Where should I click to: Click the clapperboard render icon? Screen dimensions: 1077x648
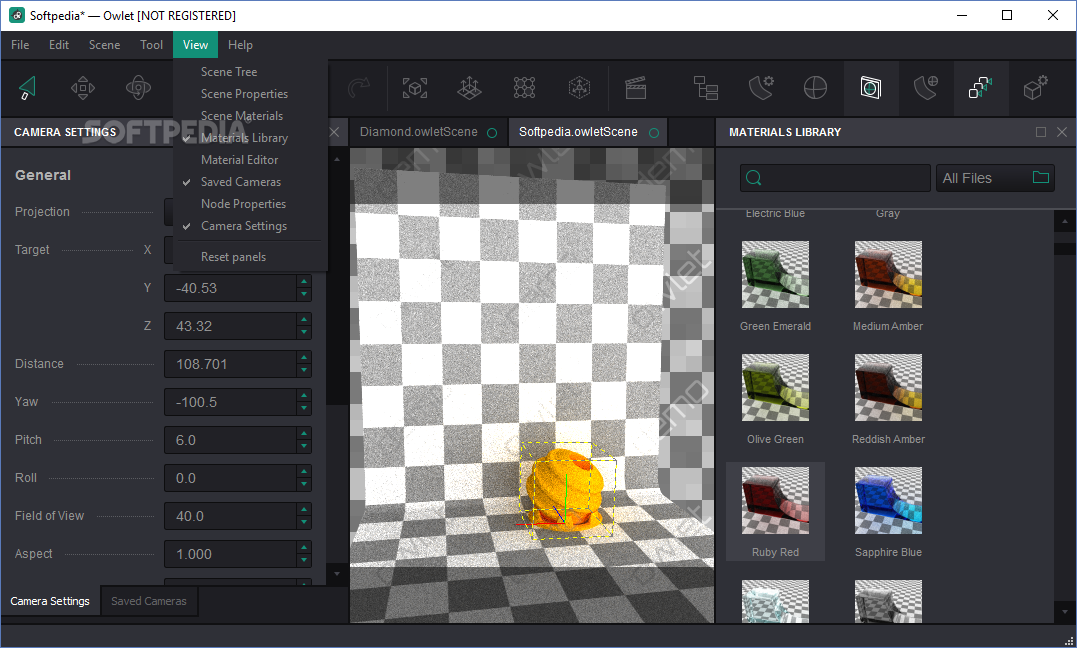[x=635, y=88]
